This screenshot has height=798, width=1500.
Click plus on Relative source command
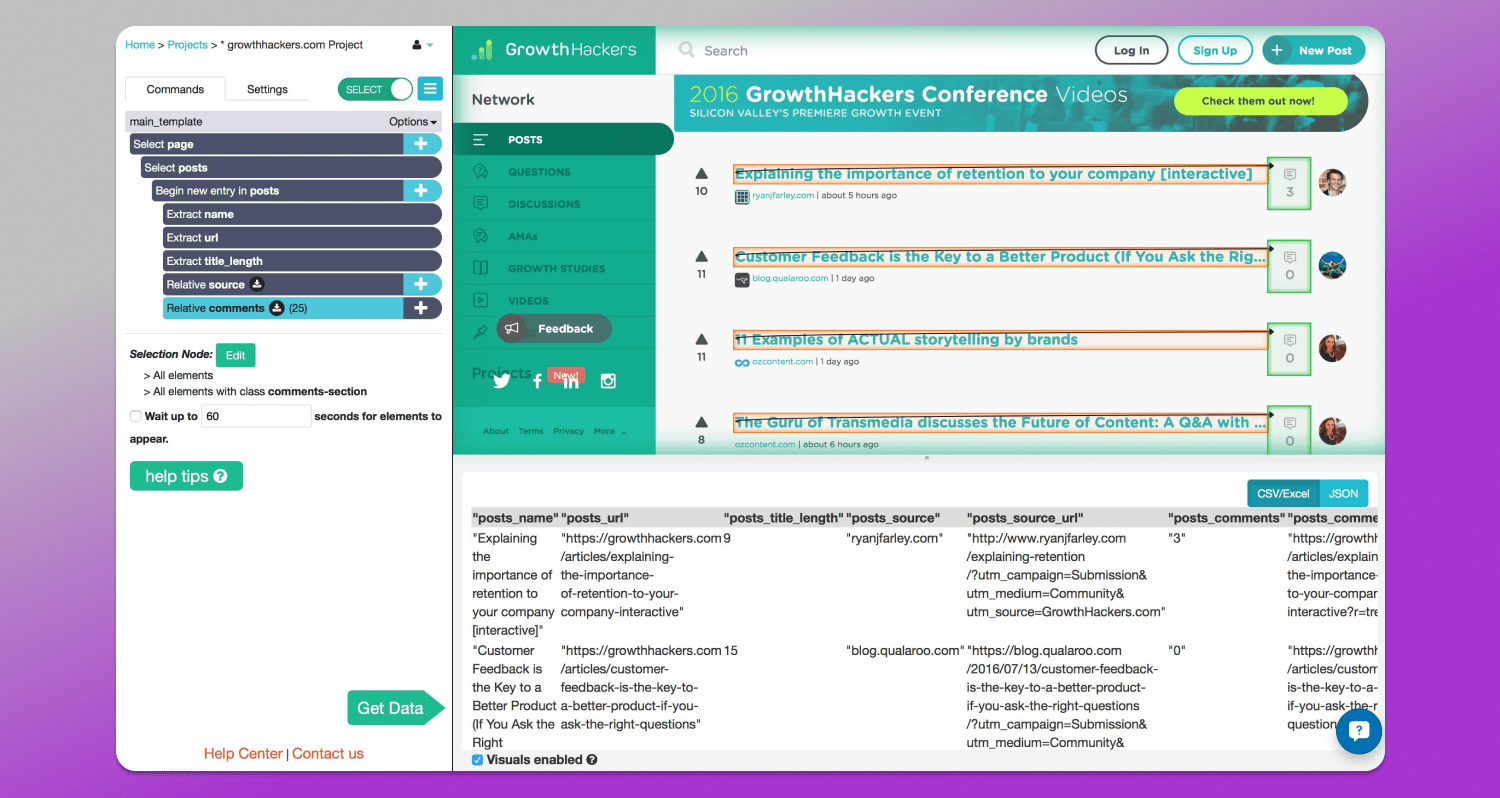tap(421, 285)
